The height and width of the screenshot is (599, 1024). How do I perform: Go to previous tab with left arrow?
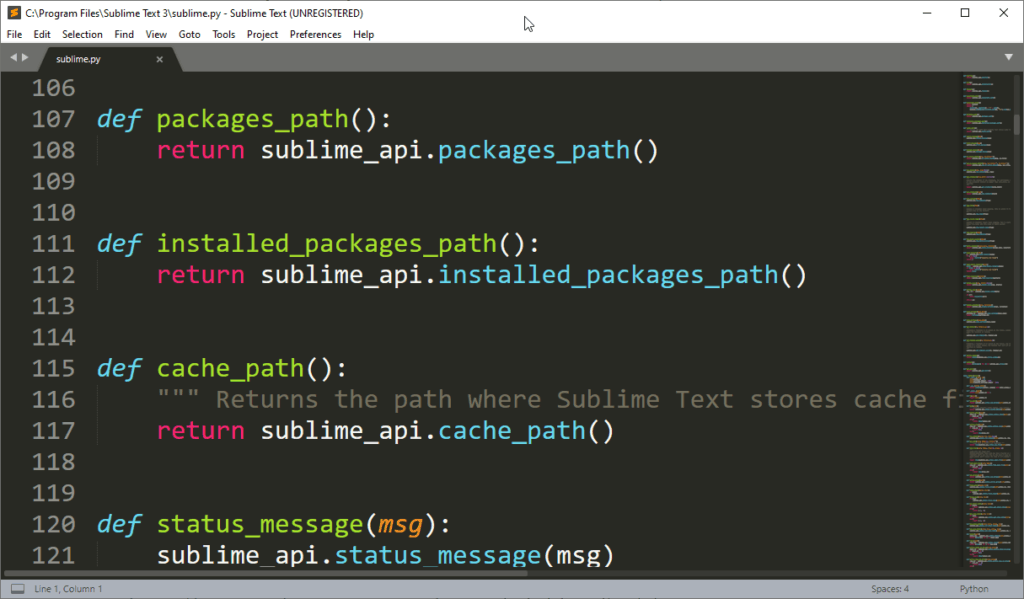pyautogui.click(x=13, y=58)
